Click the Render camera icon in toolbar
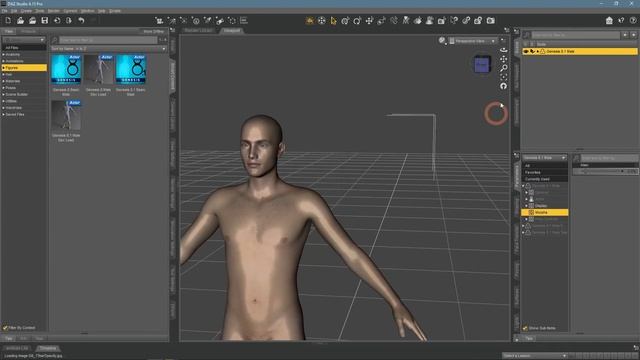The height and width of the screenshot is (360, 640). [x=491, y=20]
